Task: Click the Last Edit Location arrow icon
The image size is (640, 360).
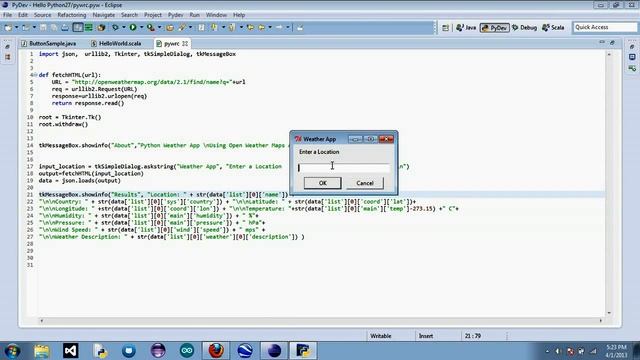Action: pos(250,28)
